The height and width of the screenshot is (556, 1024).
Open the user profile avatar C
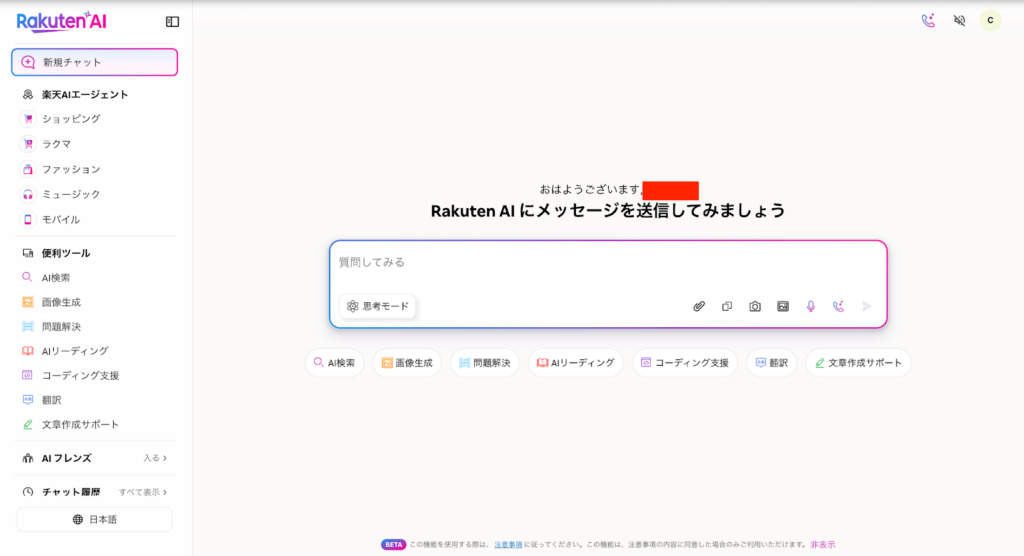pos(990,20)
